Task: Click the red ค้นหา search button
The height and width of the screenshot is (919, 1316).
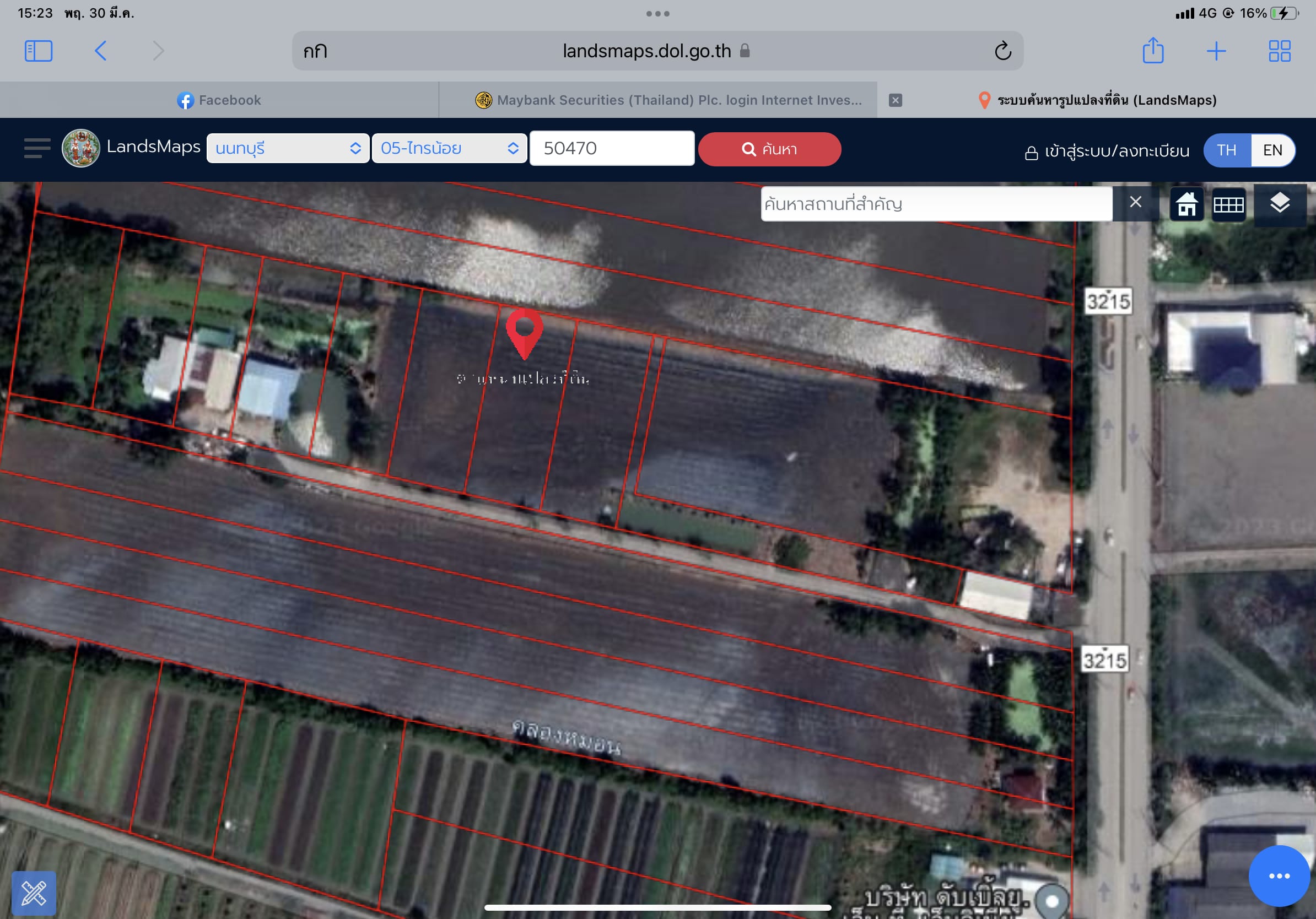Action: click(x=769, y=149)
